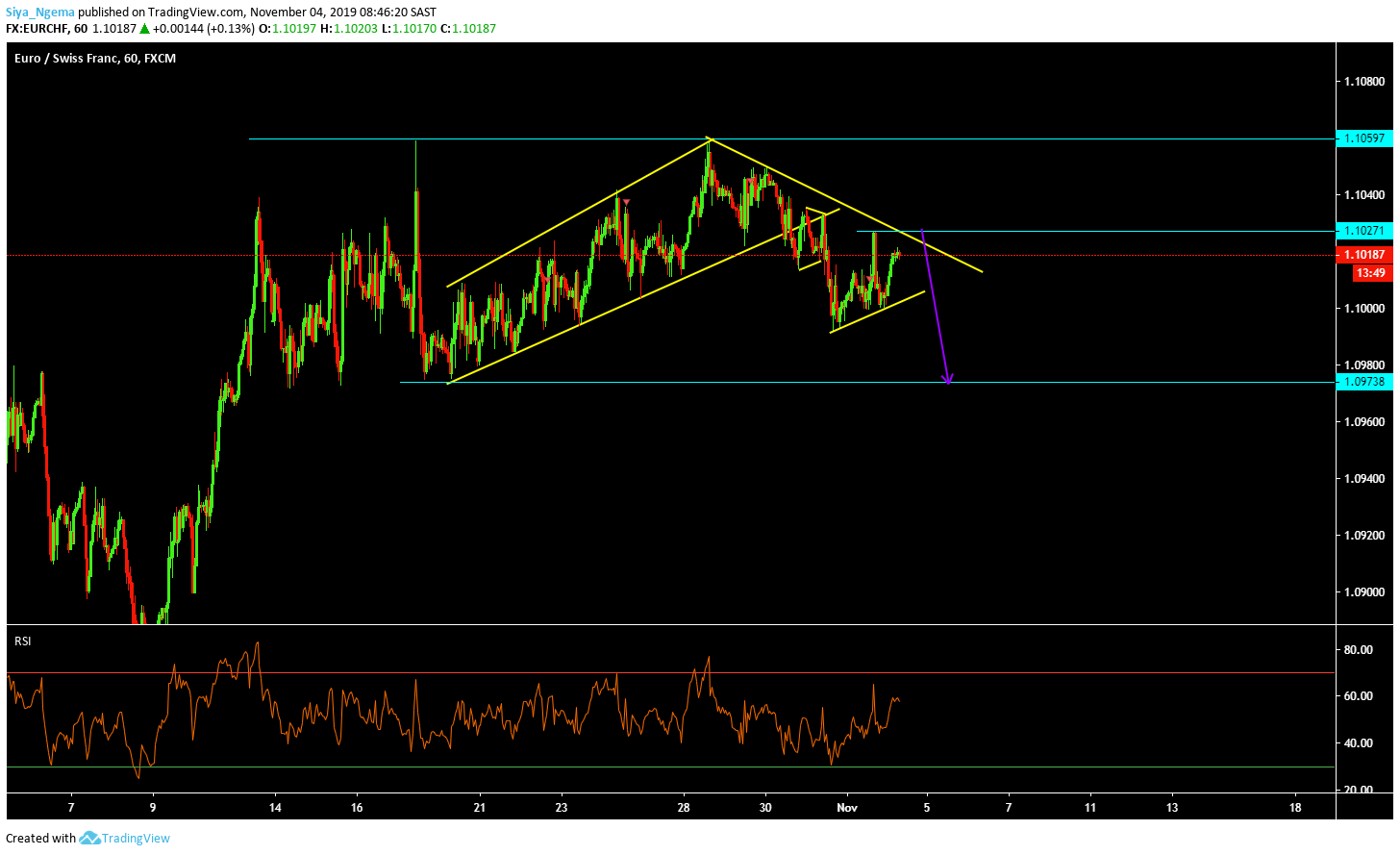Click the 13:49 candle countdown label
This screenshot has height=855, width=1400.
[1370, 273]
